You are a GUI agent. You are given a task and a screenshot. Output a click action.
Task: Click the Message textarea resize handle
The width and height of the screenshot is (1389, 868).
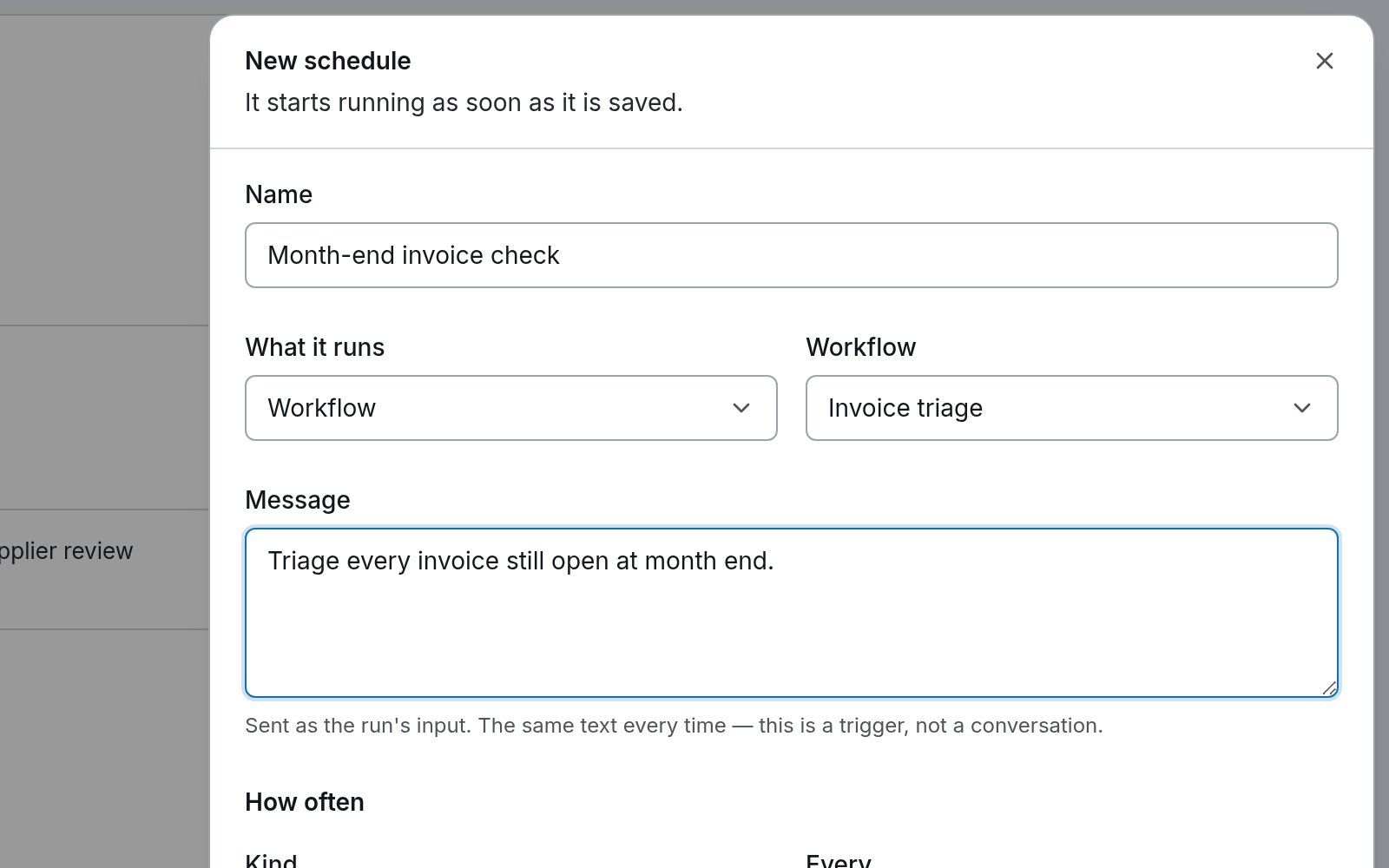(1329, 688)
